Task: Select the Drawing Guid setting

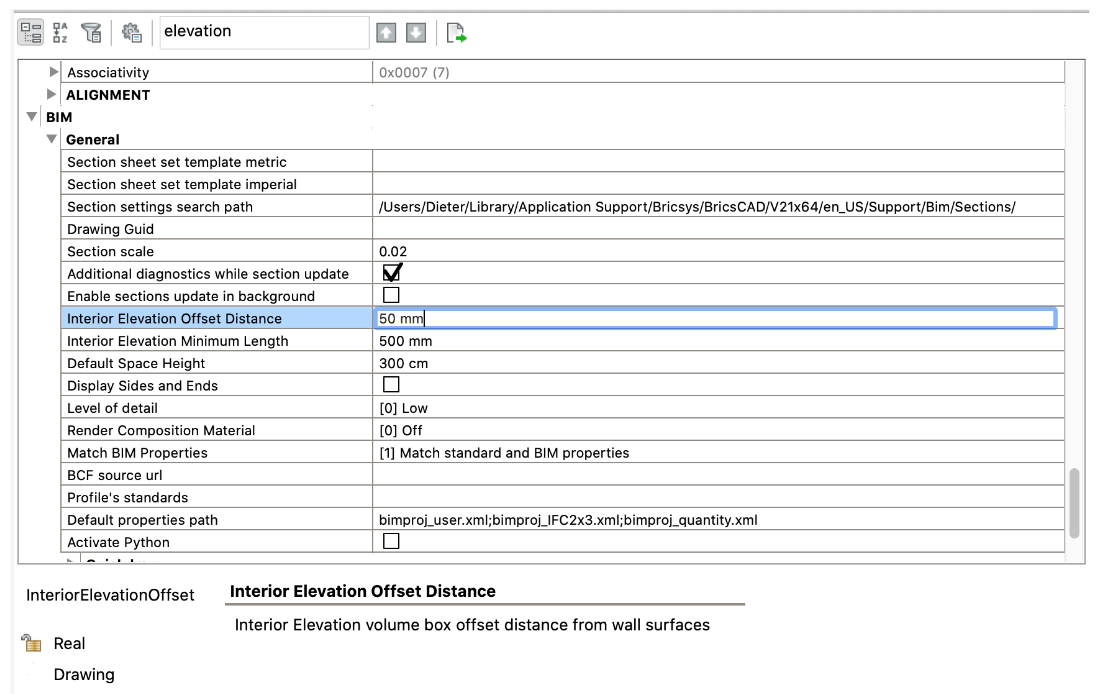Action: click(110, 229)
